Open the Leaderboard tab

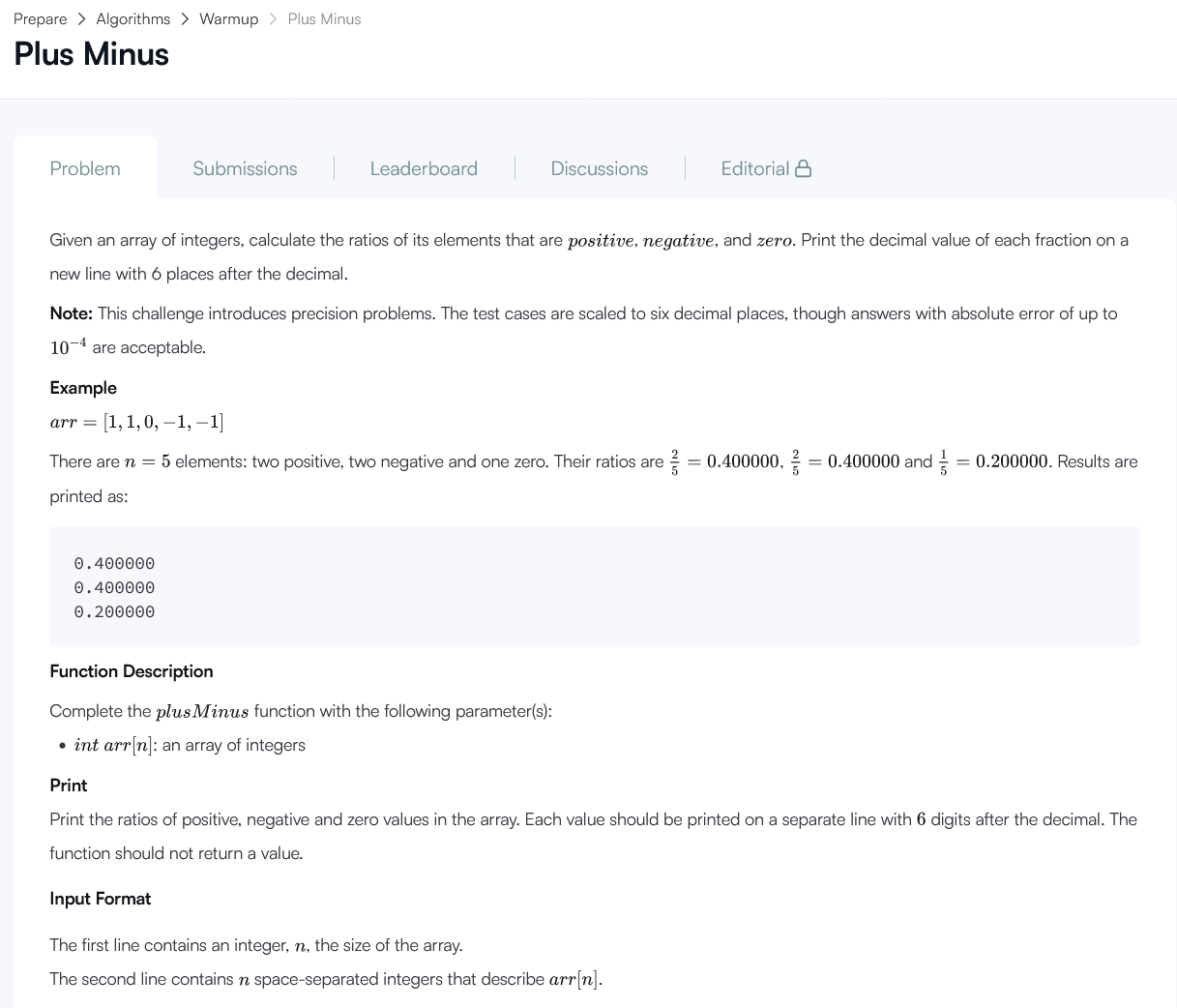(x=424, y=168)
